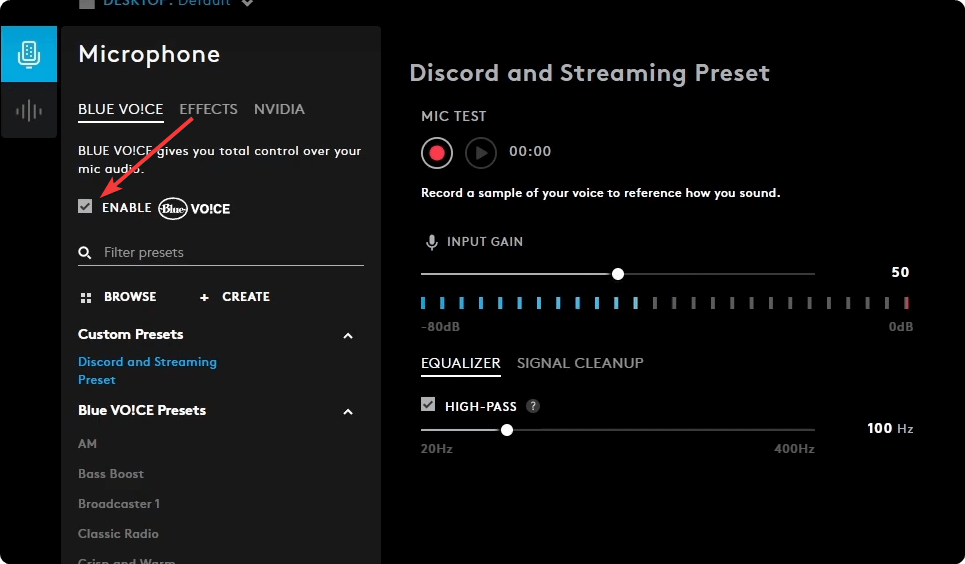Select the Broadcaster 1 preset

click(x=119, y=504)
